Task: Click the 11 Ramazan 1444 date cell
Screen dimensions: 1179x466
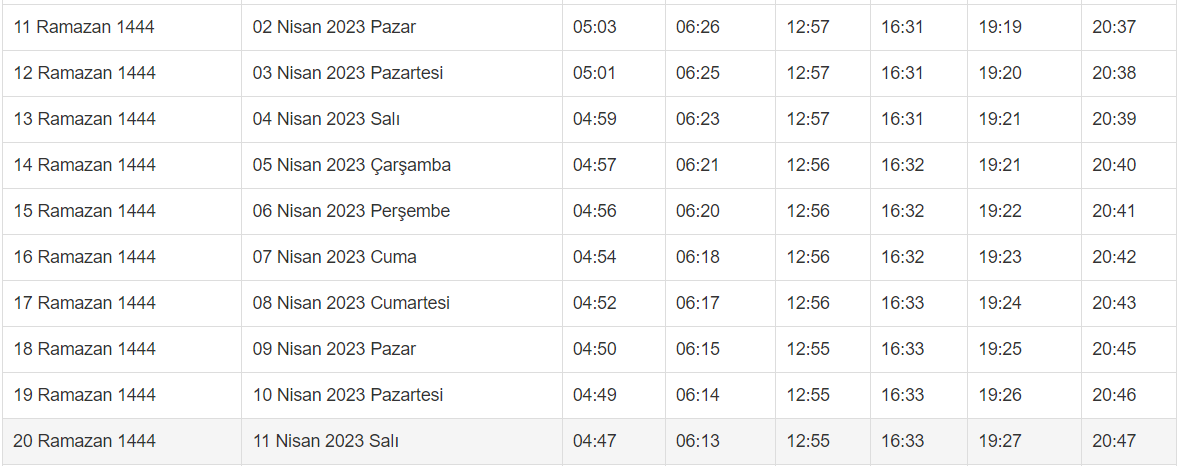Action: 84,27
